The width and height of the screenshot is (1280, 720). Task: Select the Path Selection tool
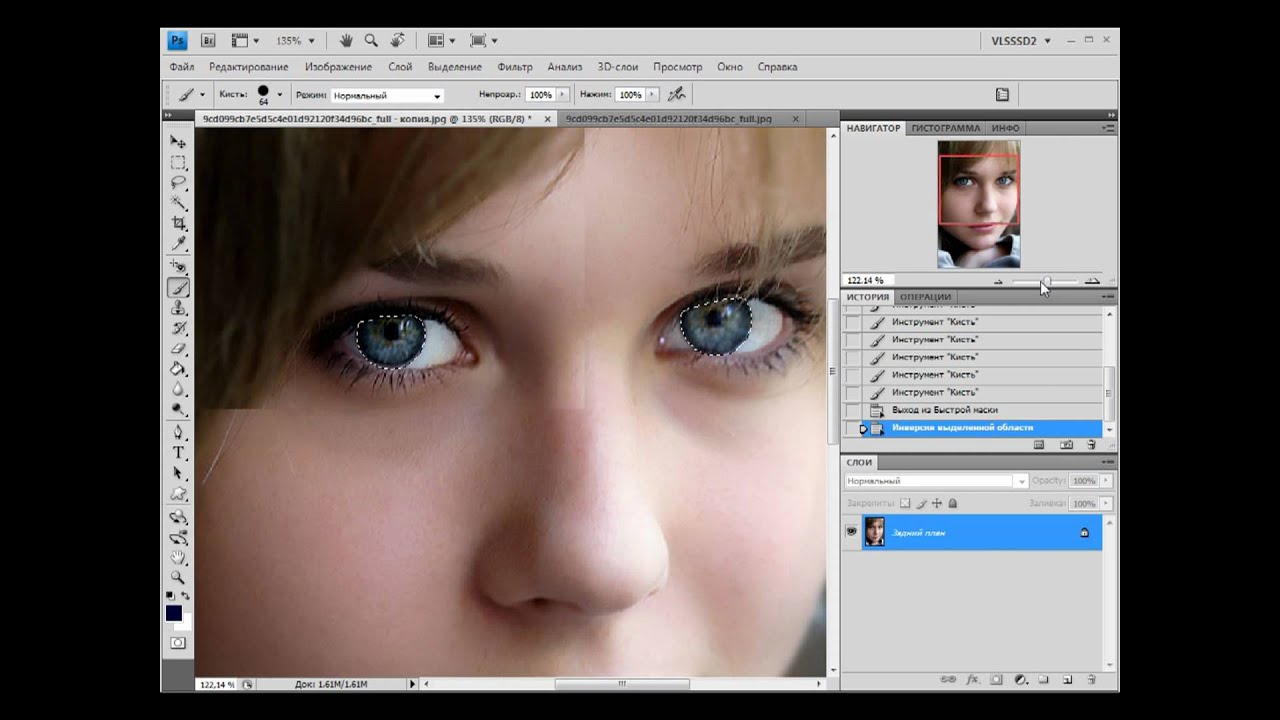(178, 473)
